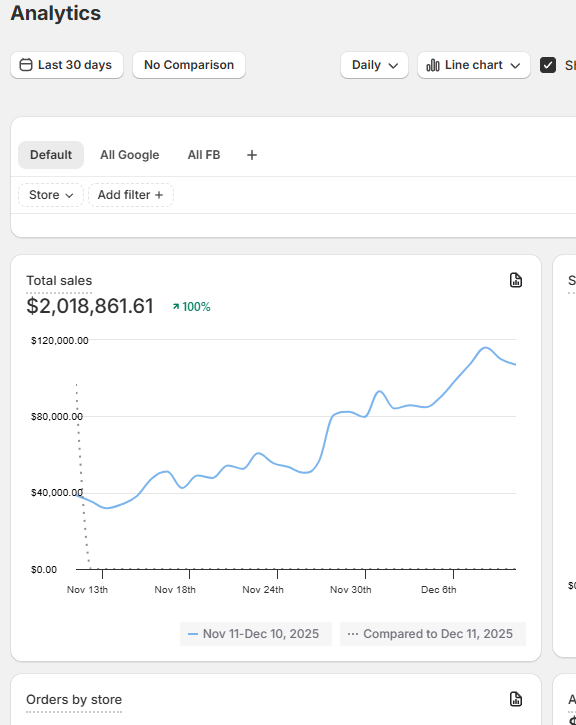The image size is (576, 725).
Task: Click the $40,000.00 axis label
Action: click(57, 493)
